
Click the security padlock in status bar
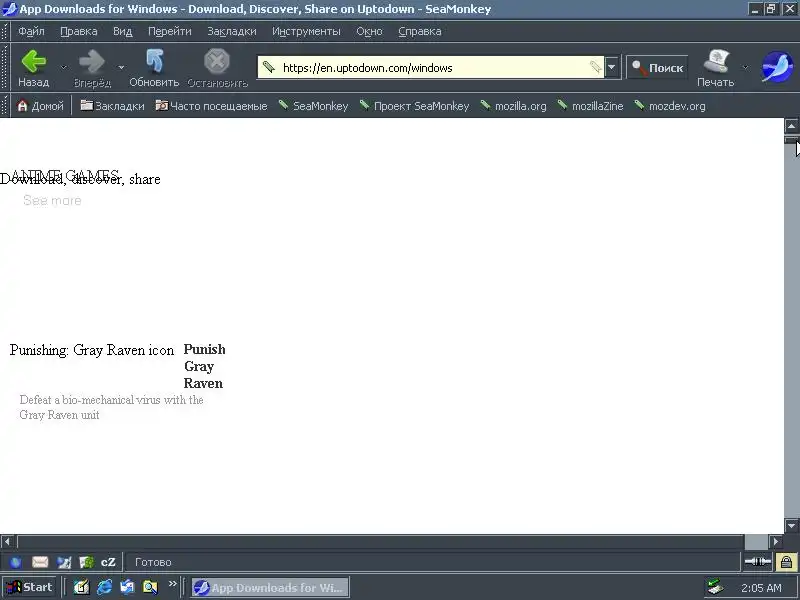[x=786, y=562]
